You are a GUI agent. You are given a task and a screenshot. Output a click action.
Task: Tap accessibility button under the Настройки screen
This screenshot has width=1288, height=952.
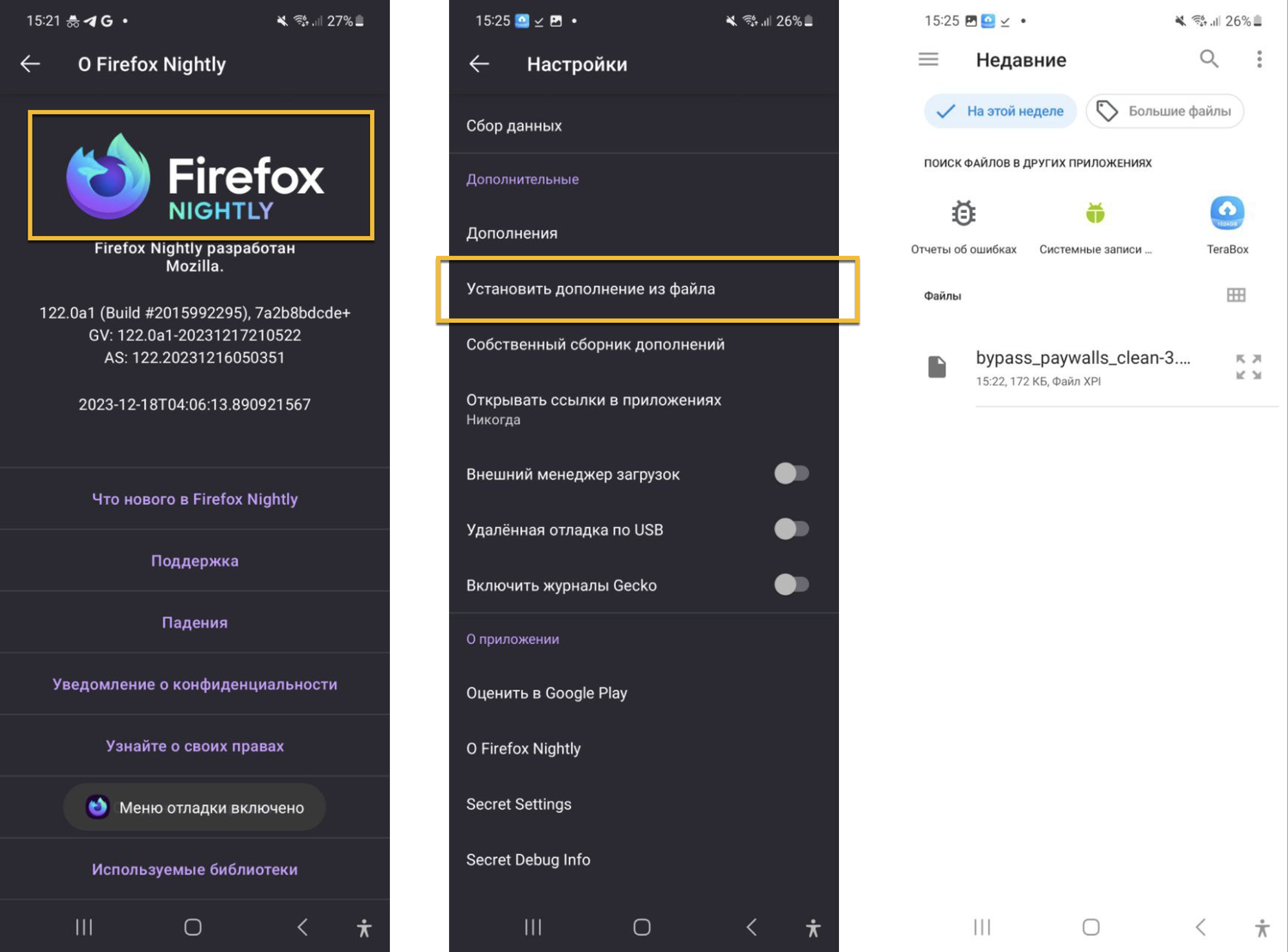point(813,928)
